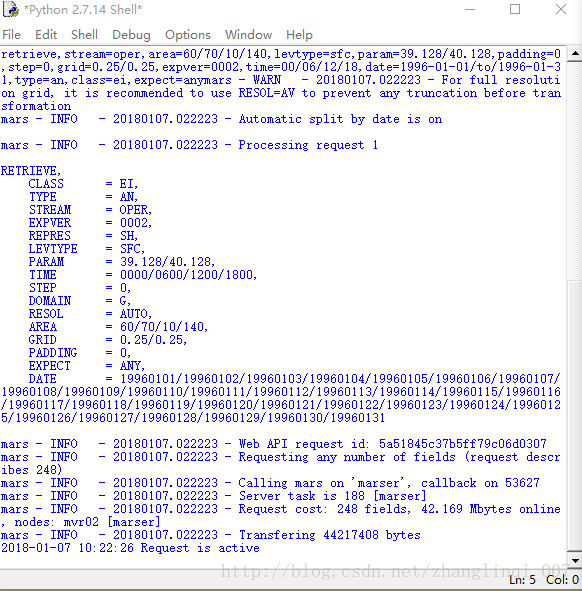582x591 pixels.
Task: Click the 'Col: 0' status bar entry
Action: coord(562,580)
